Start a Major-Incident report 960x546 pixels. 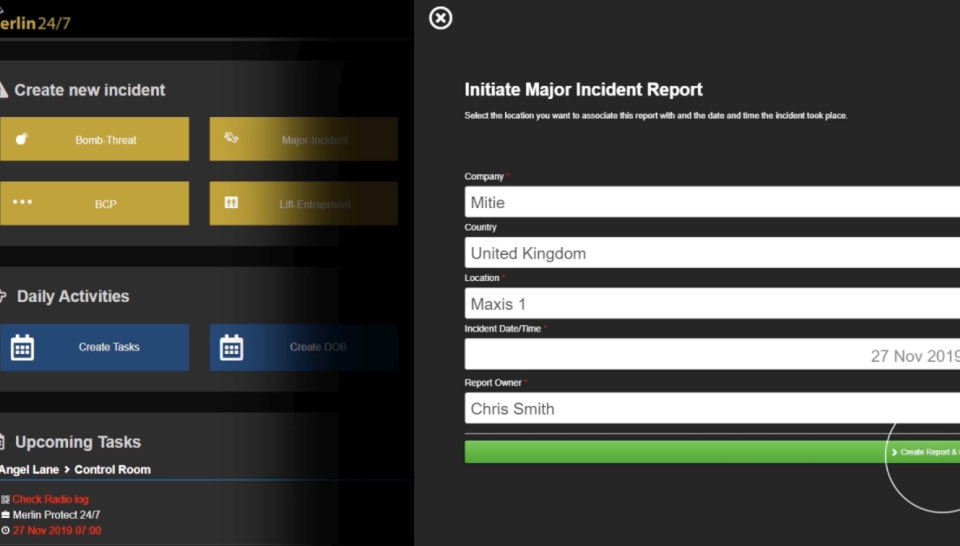304,139
